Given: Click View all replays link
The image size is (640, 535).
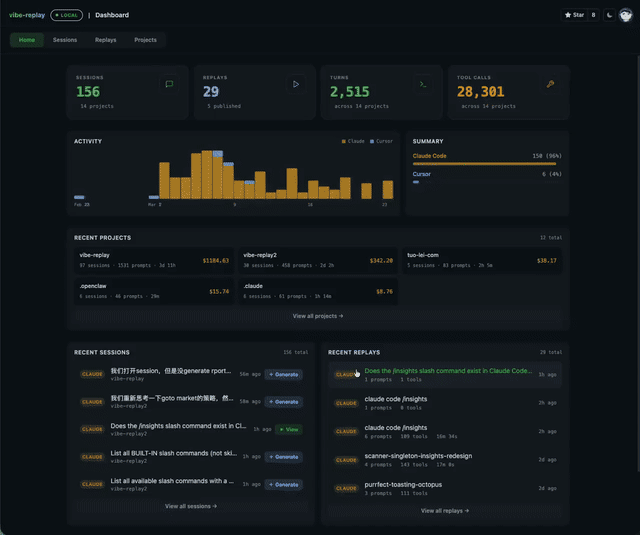Looking at the screenshot, I should click(x=445, y=511).
